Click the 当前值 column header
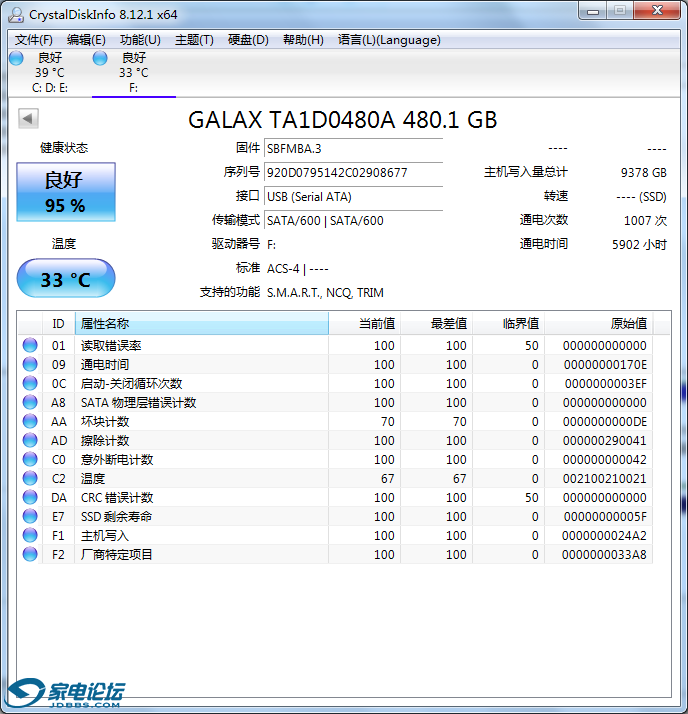 365,323
